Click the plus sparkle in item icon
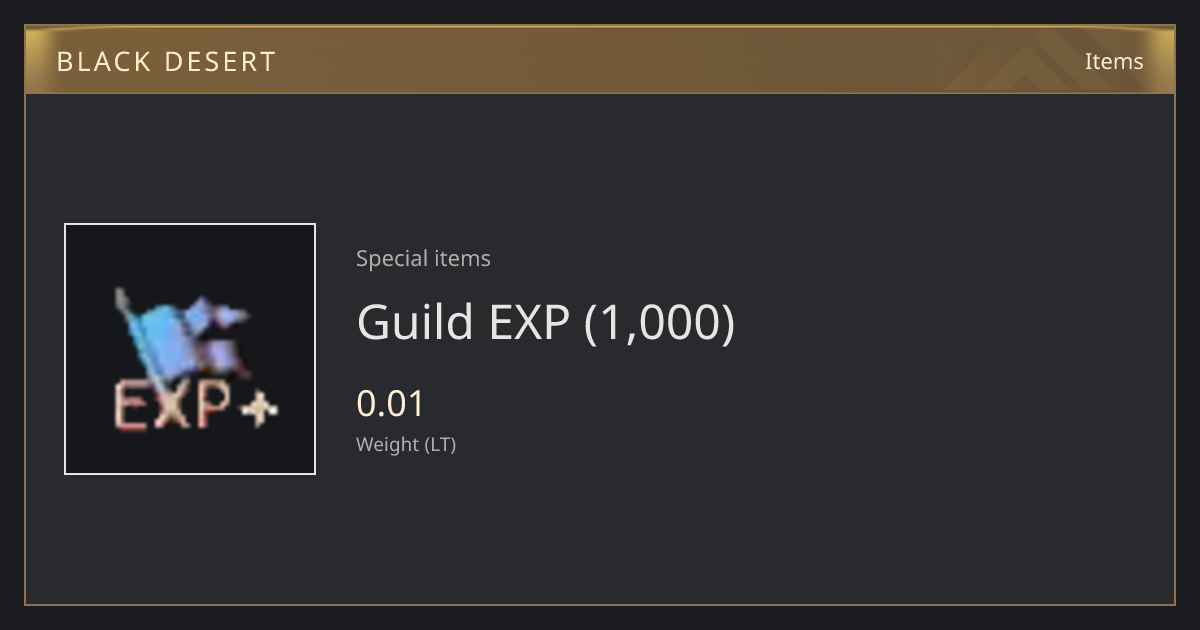 (260, 408)
